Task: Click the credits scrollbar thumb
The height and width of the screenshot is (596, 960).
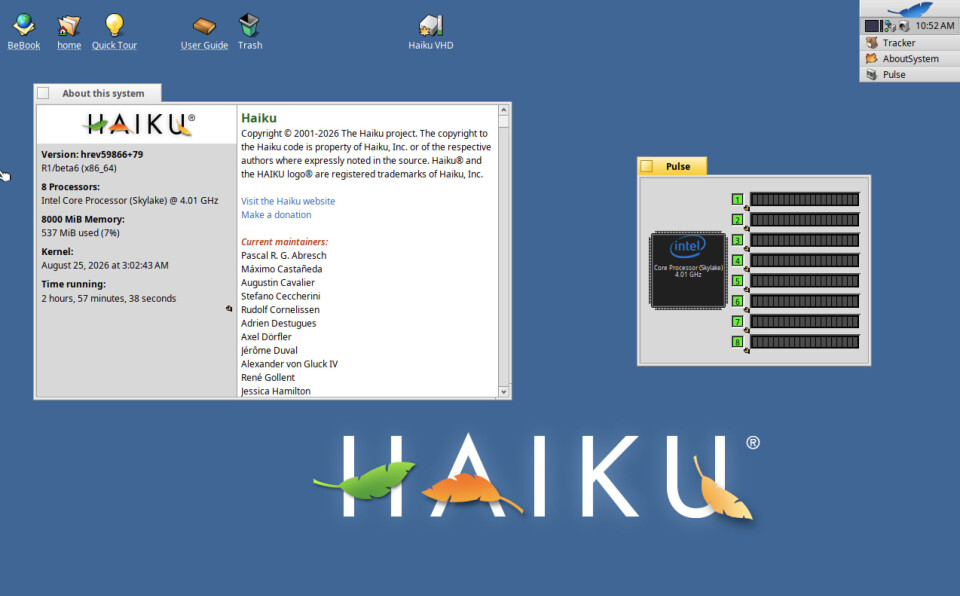Action: point(504,121)
